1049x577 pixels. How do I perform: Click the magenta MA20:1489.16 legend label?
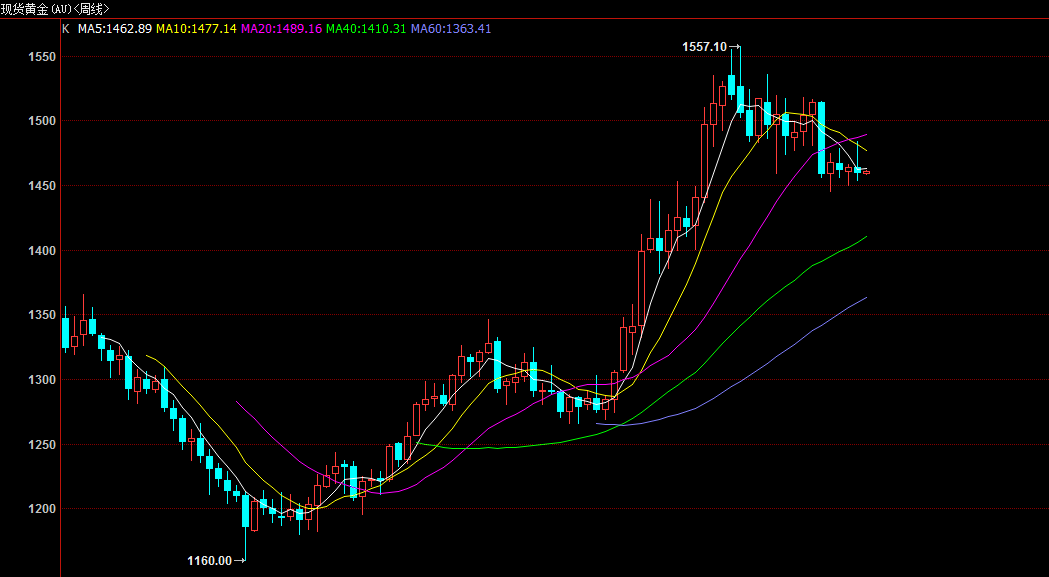click(x=281, y=28)
